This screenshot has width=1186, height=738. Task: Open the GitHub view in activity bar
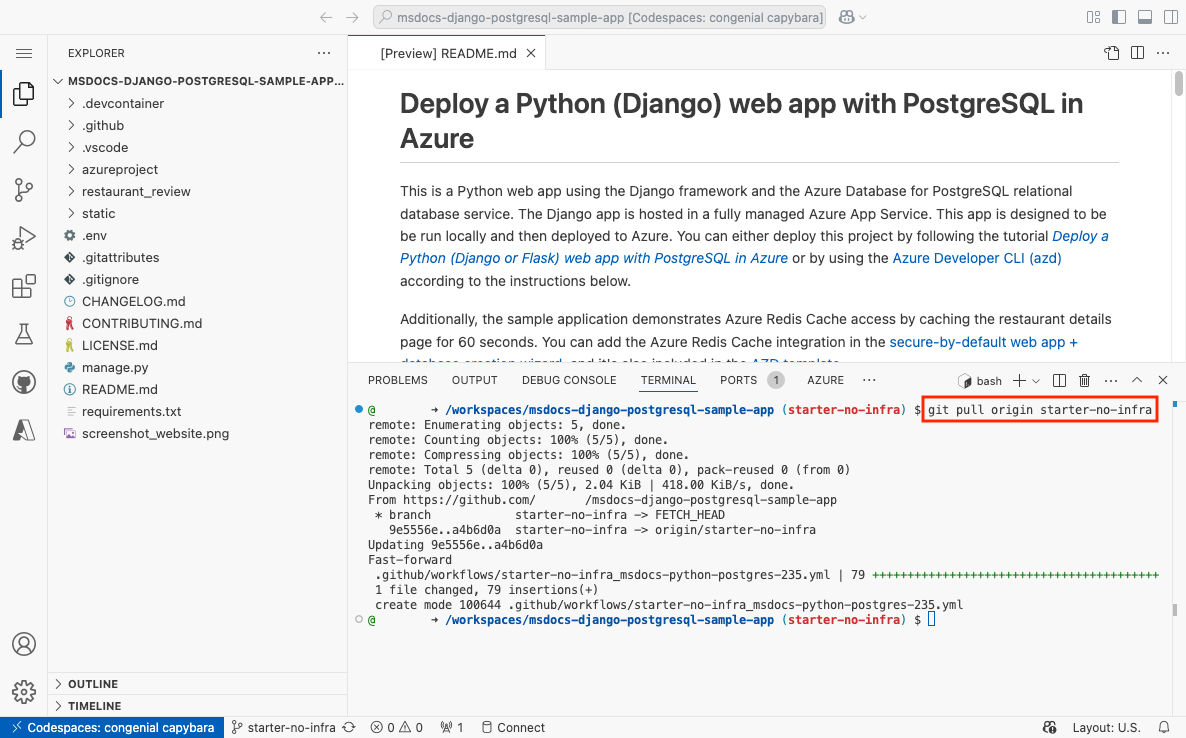click(24, 381)
